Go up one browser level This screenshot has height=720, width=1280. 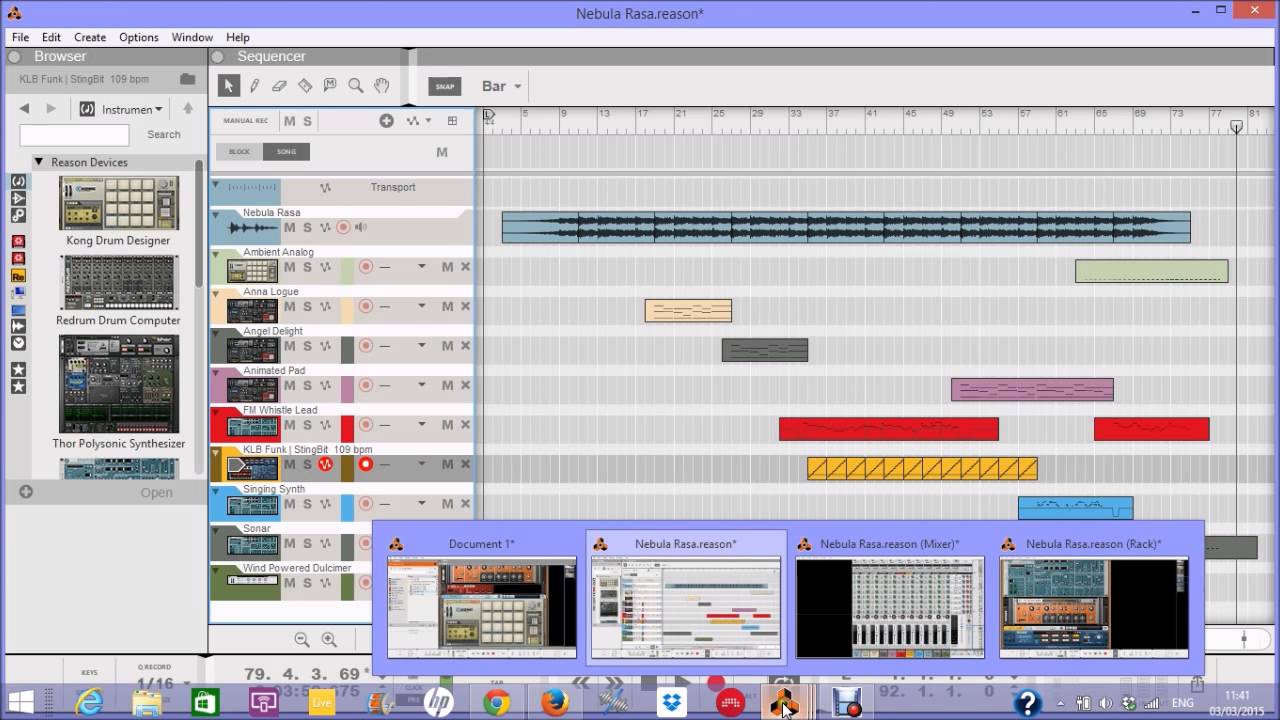pos(187,108)
